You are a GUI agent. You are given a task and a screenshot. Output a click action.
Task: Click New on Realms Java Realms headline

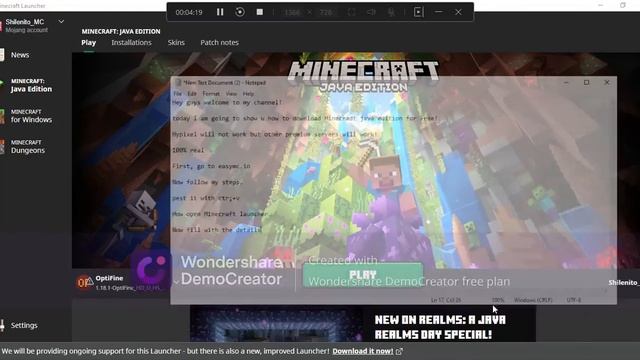tap(440, 327)
